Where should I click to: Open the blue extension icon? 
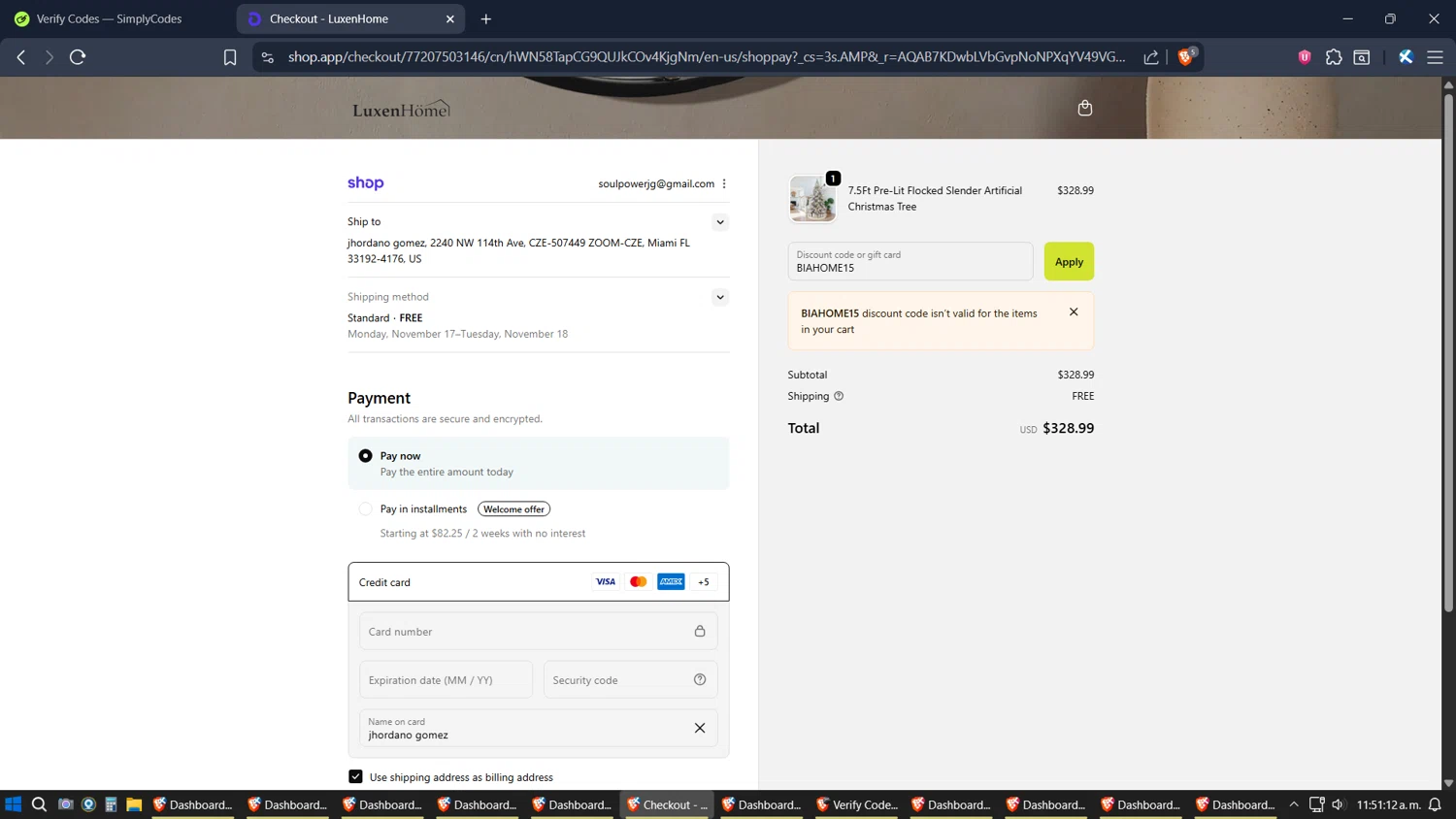point(1406,57)
